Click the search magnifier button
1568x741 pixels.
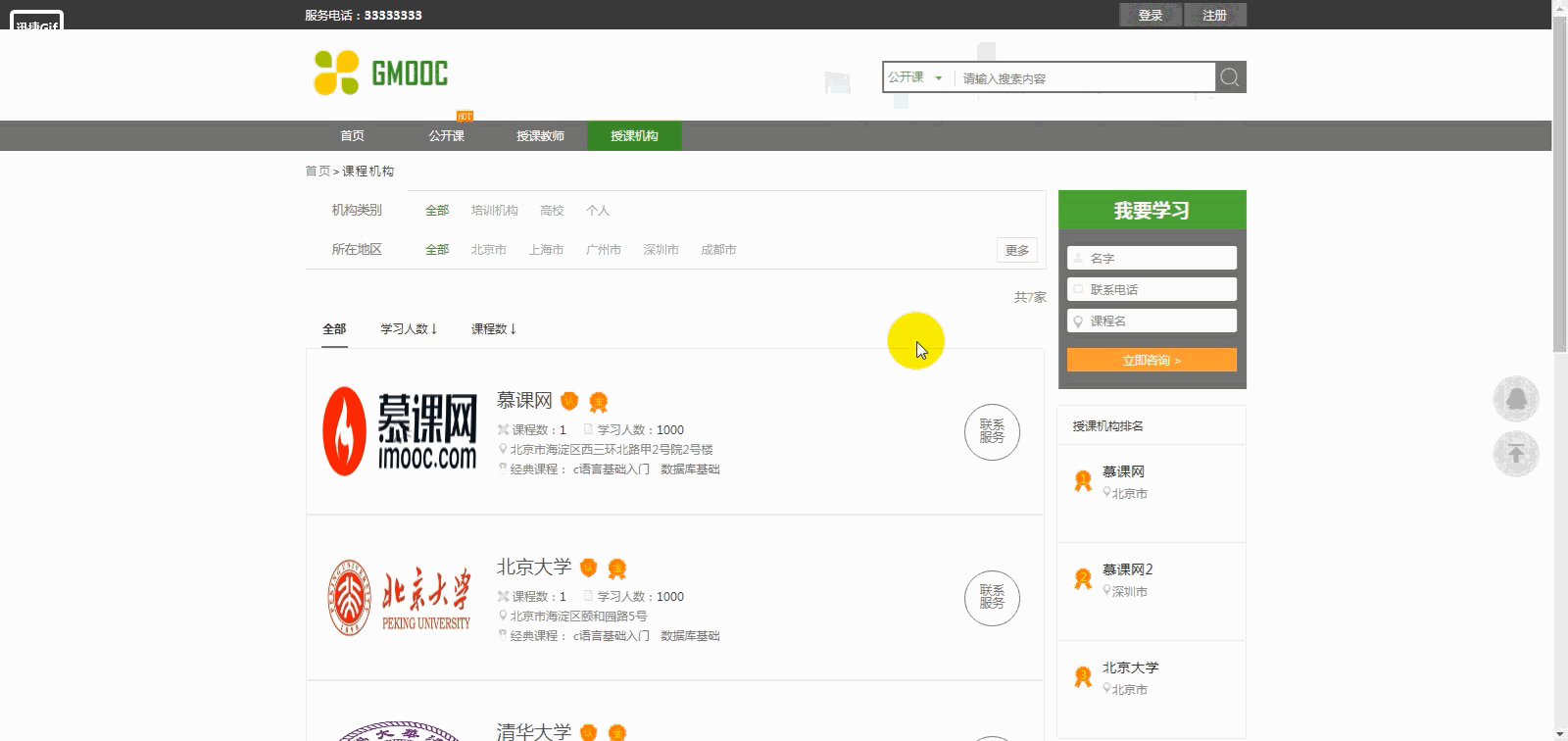click(1230, 77)
